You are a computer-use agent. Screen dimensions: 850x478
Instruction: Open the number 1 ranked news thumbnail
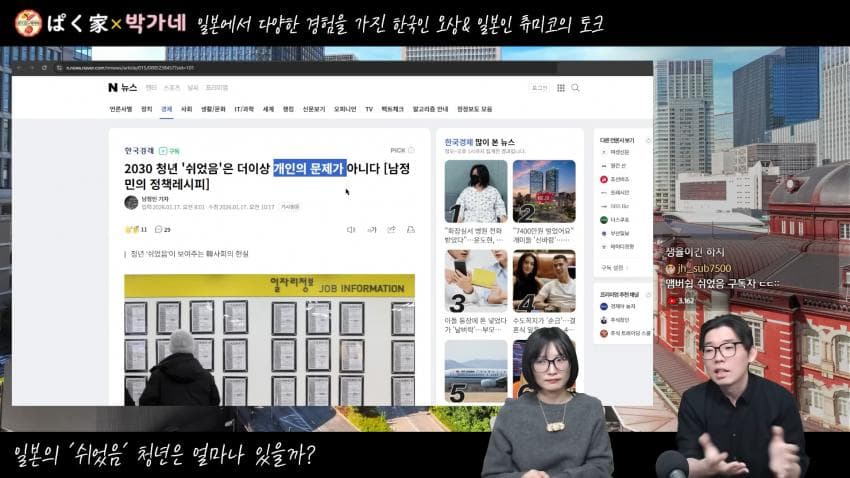(476, 191)
